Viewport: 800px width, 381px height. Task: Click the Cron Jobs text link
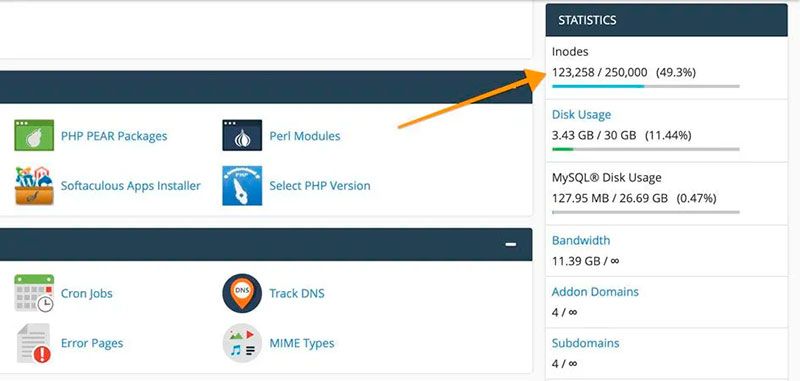[86, 294]
